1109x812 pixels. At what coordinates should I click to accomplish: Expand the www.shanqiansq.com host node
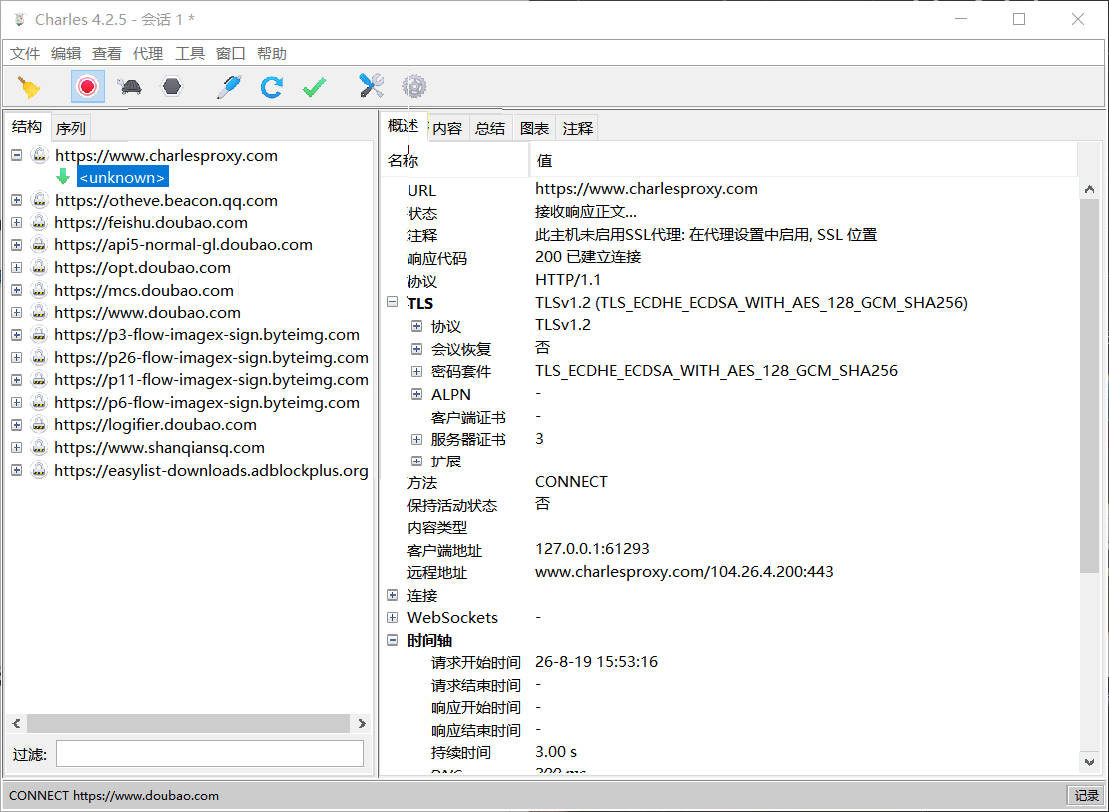16,448
